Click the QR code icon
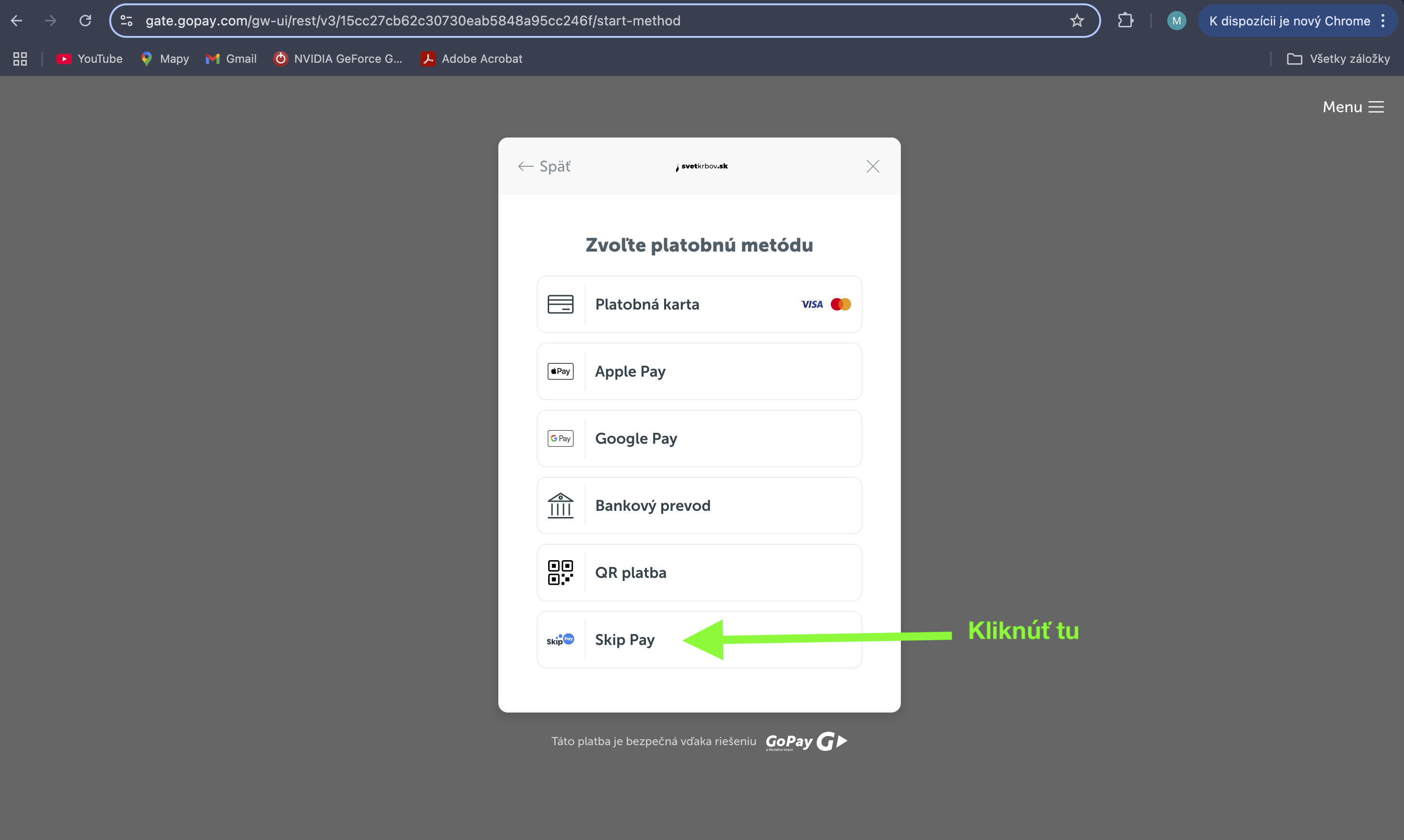Screen dimensions: 1404x840 click(x=560, y=573)
